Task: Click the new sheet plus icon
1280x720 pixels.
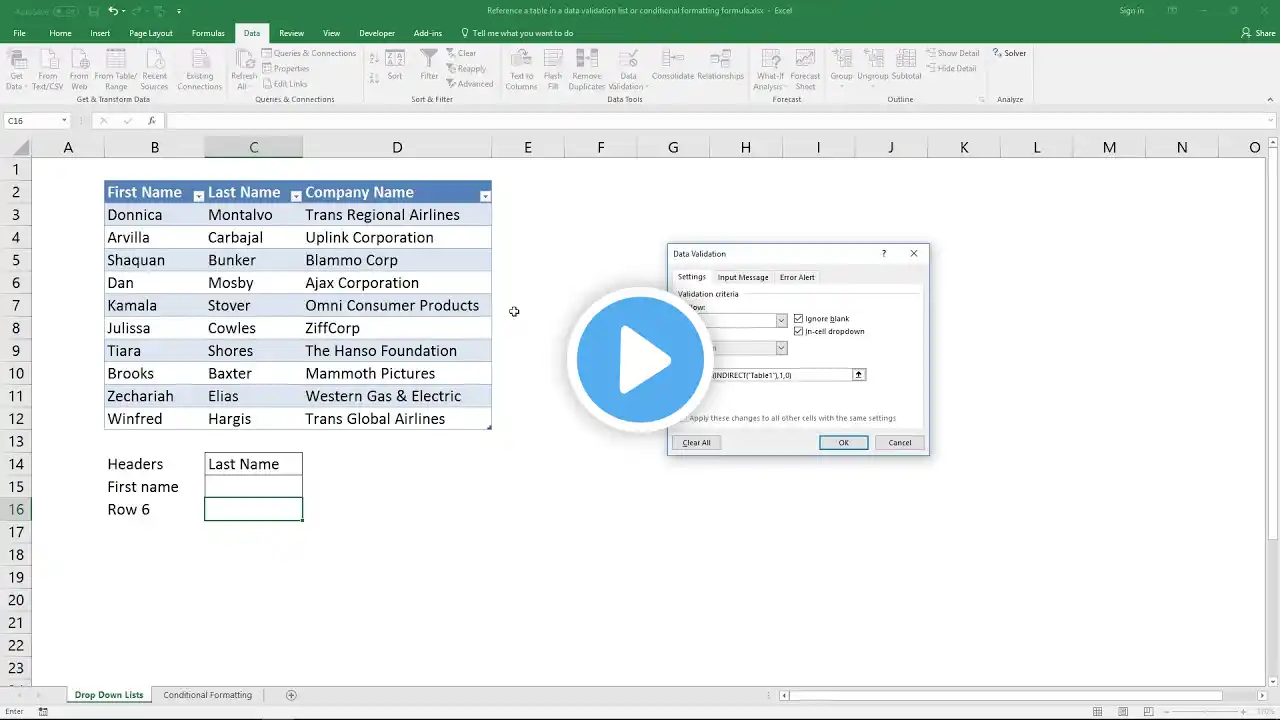Action: pos(291,695)
